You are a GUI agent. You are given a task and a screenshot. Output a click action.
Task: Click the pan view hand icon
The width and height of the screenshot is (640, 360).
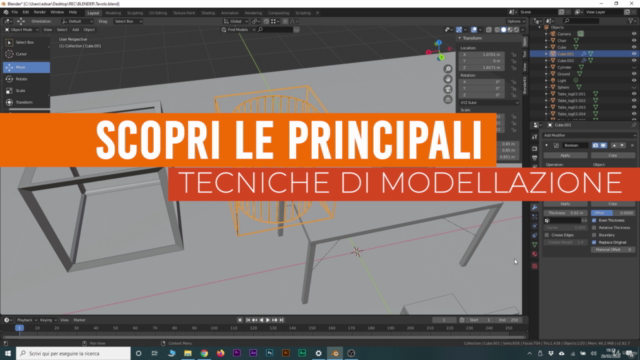(x=448, y=79)
